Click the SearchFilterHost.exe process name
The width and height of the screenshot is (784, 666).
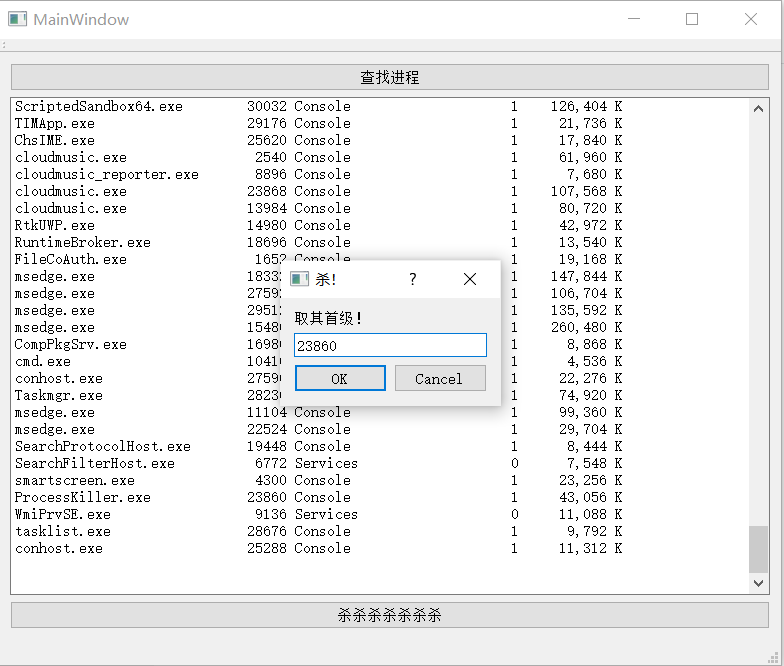94,463
